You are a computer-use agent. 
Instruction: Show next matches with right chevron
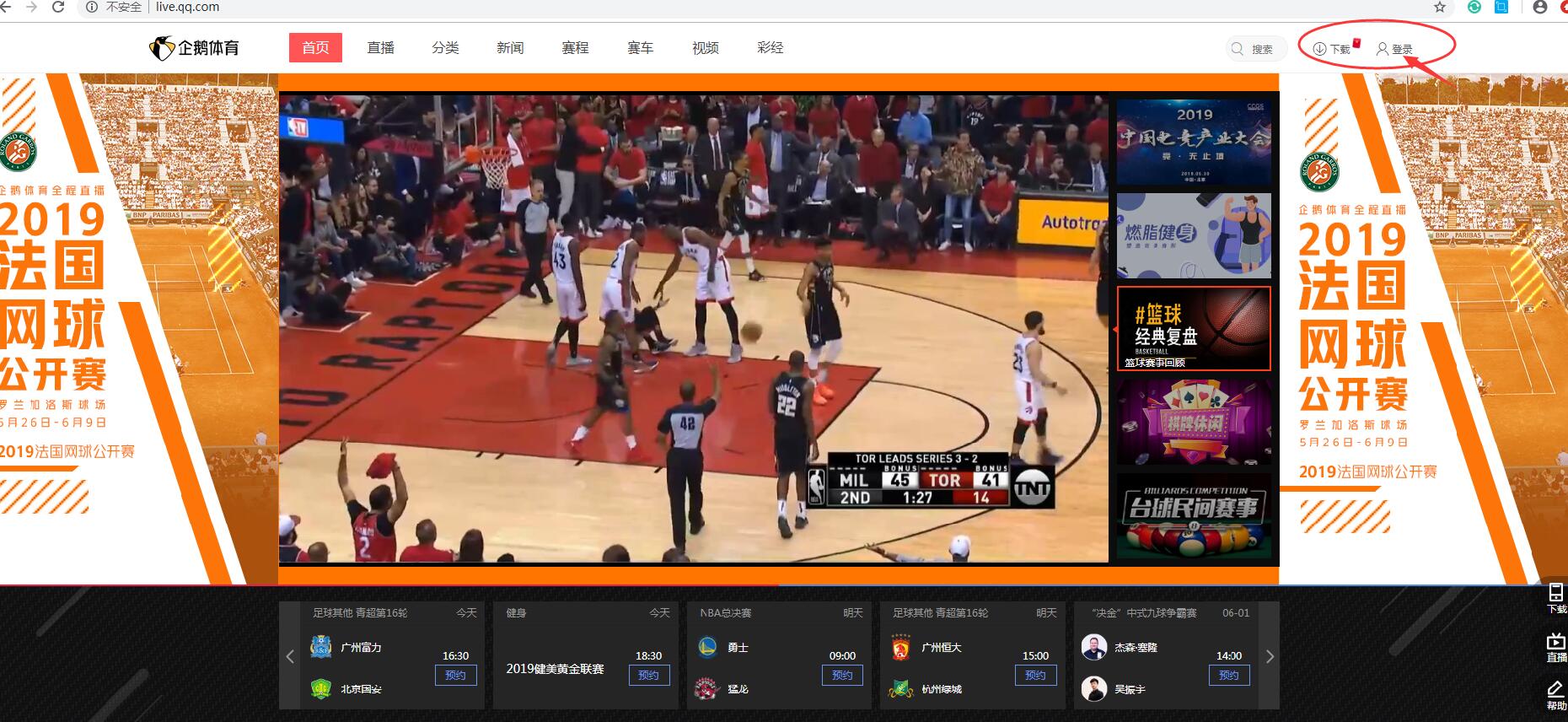1270,656
